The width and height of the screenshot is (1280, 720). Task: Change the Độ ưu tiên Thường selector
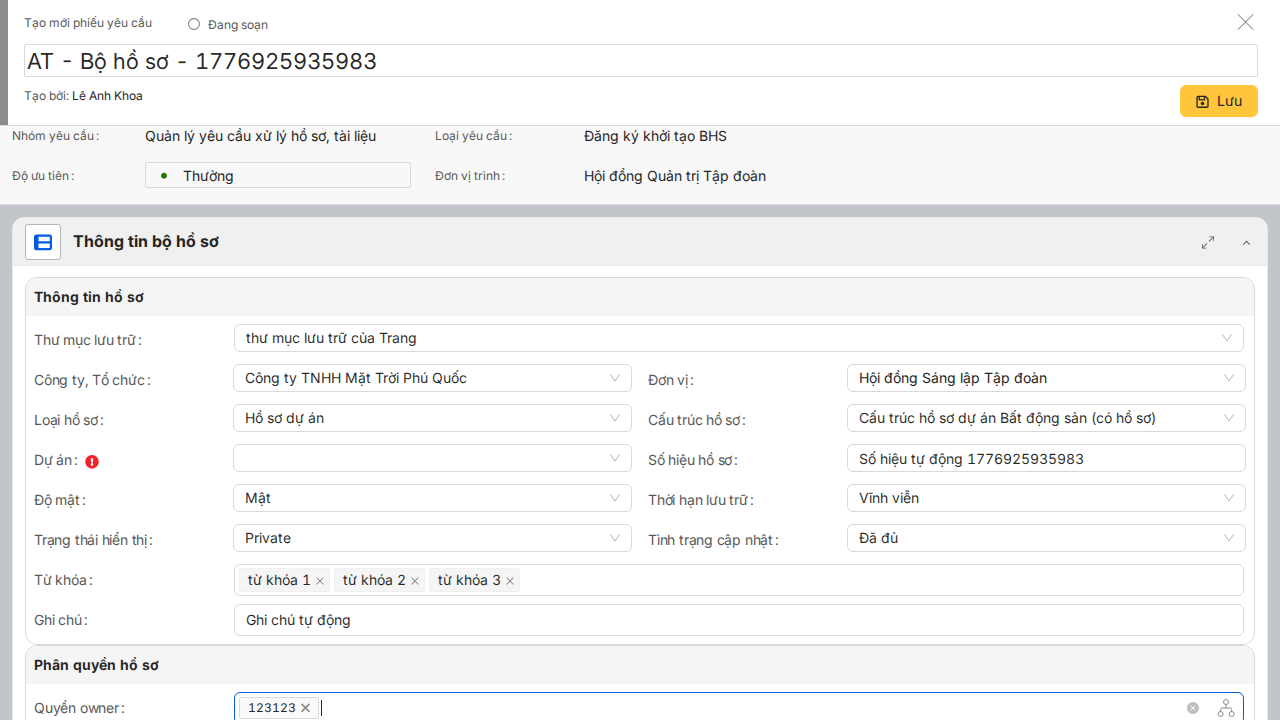pyautogui.click(x=277, y=176)
